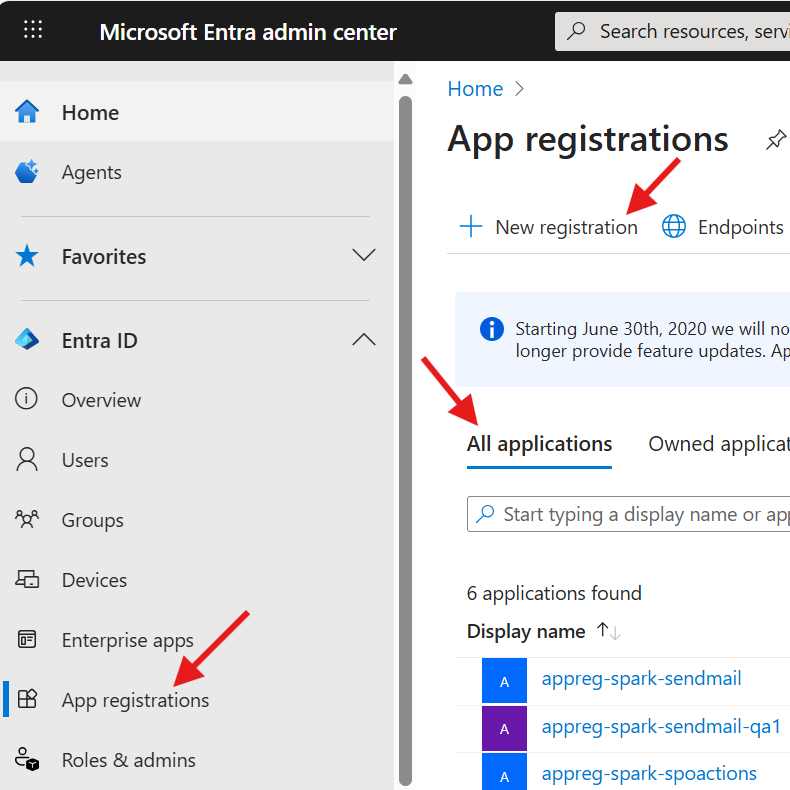Click the Devices icon in sidebar
The height and width of the screenshot is (790, 790).
[27, 580]
